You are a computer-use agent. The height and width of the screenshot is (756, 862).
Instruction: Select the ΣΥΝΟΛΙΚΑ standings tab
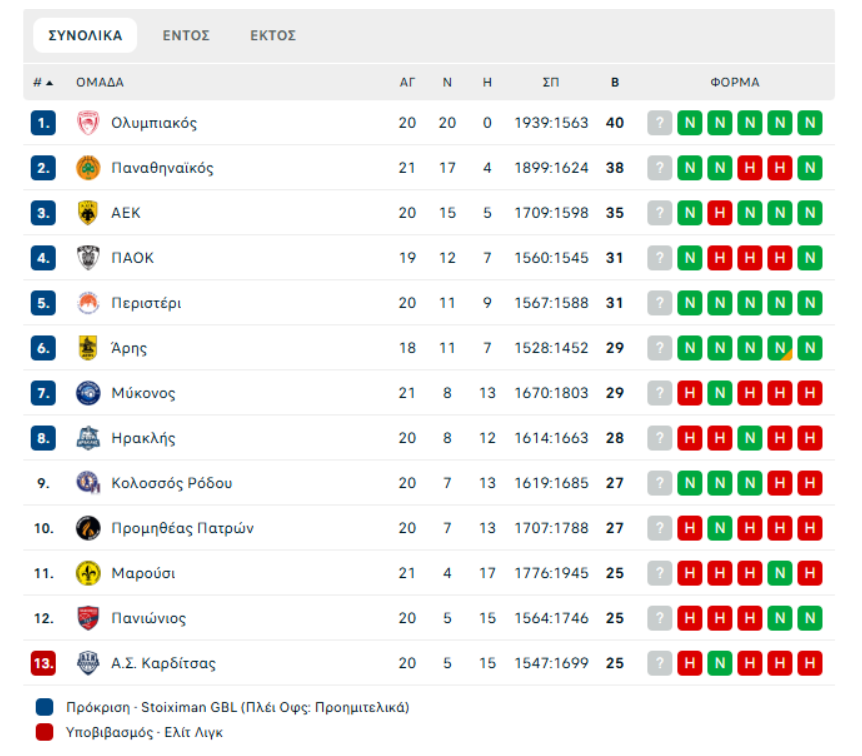pyautogui.click(x=85, y=36)
